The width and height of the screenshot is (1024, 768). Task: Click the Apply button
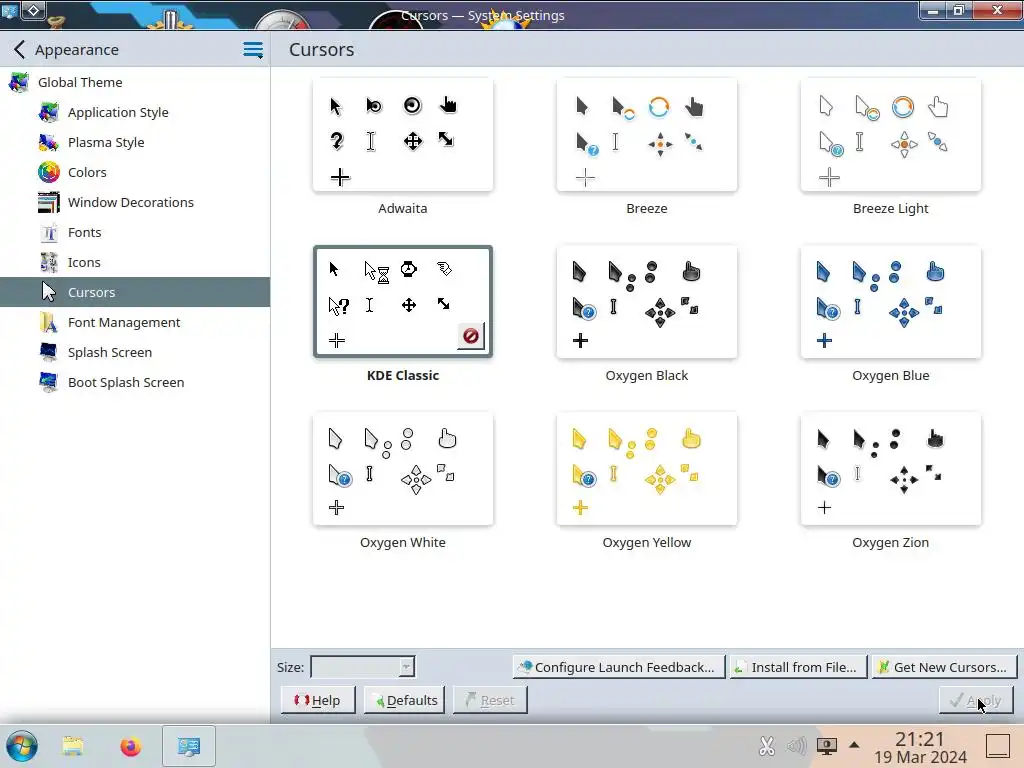click(976, 700)
